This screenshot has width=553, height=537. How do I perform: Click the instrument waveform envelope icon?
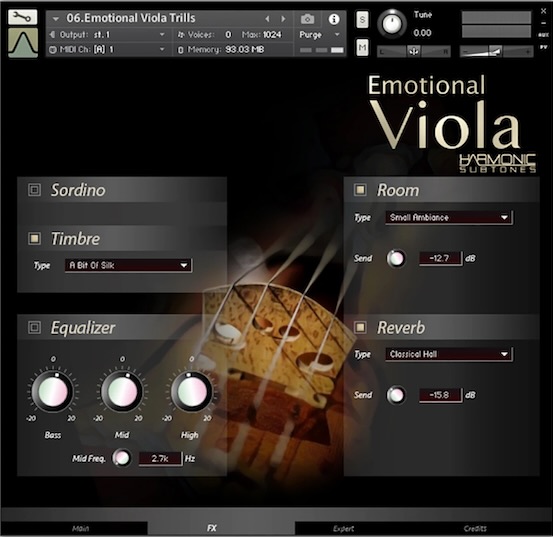tap(23, 43)
